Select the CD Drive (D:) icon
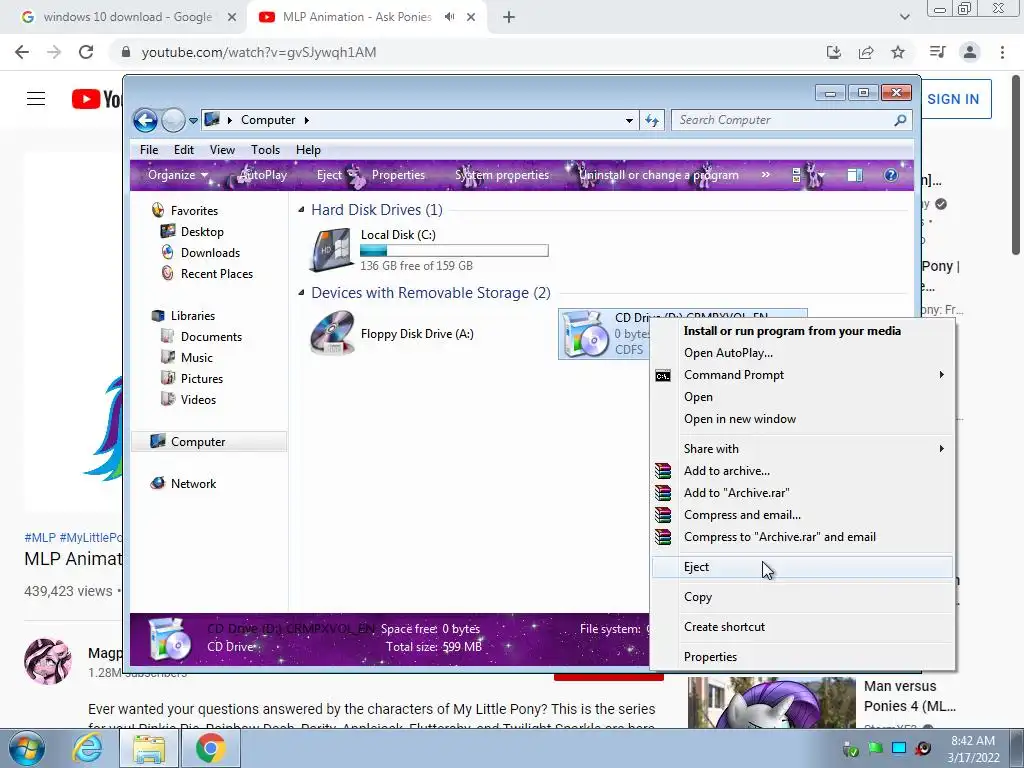Image resolution: width=1024 pixels, height=768 pixels. point(586,334)
